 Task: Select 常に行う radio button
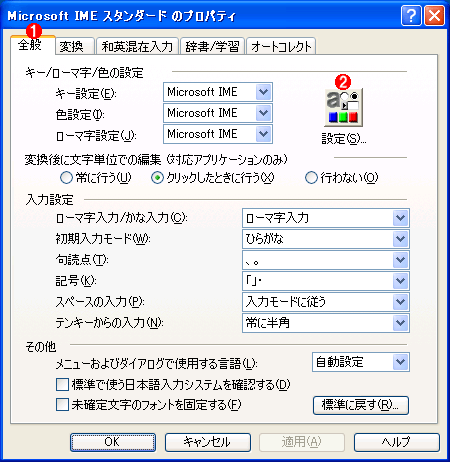66,178
